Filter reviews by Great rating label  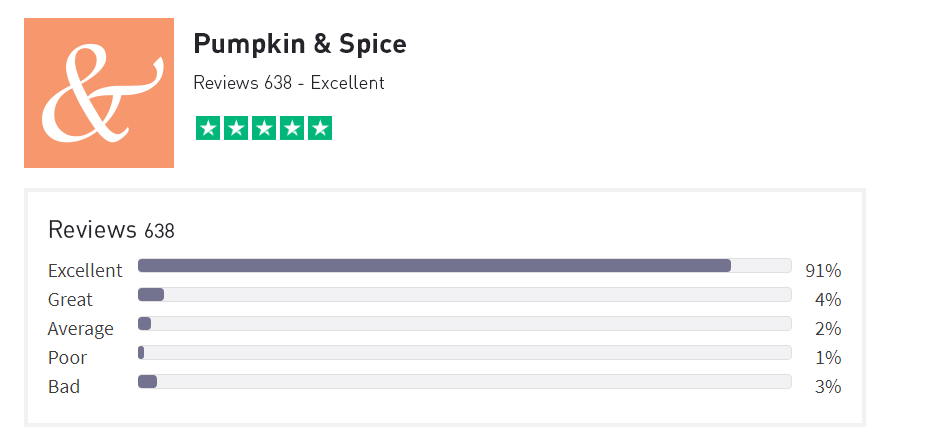(x=70, y=299)
